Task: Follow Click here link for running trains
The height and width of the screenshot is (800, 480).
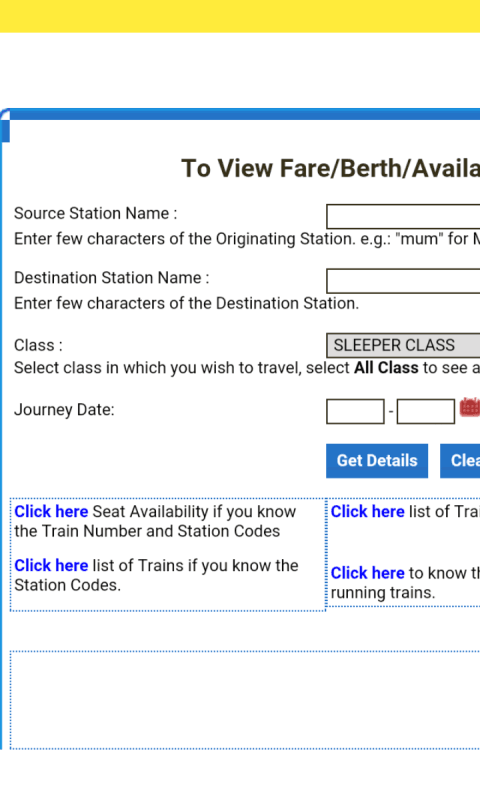Action: tap(367, 573)
